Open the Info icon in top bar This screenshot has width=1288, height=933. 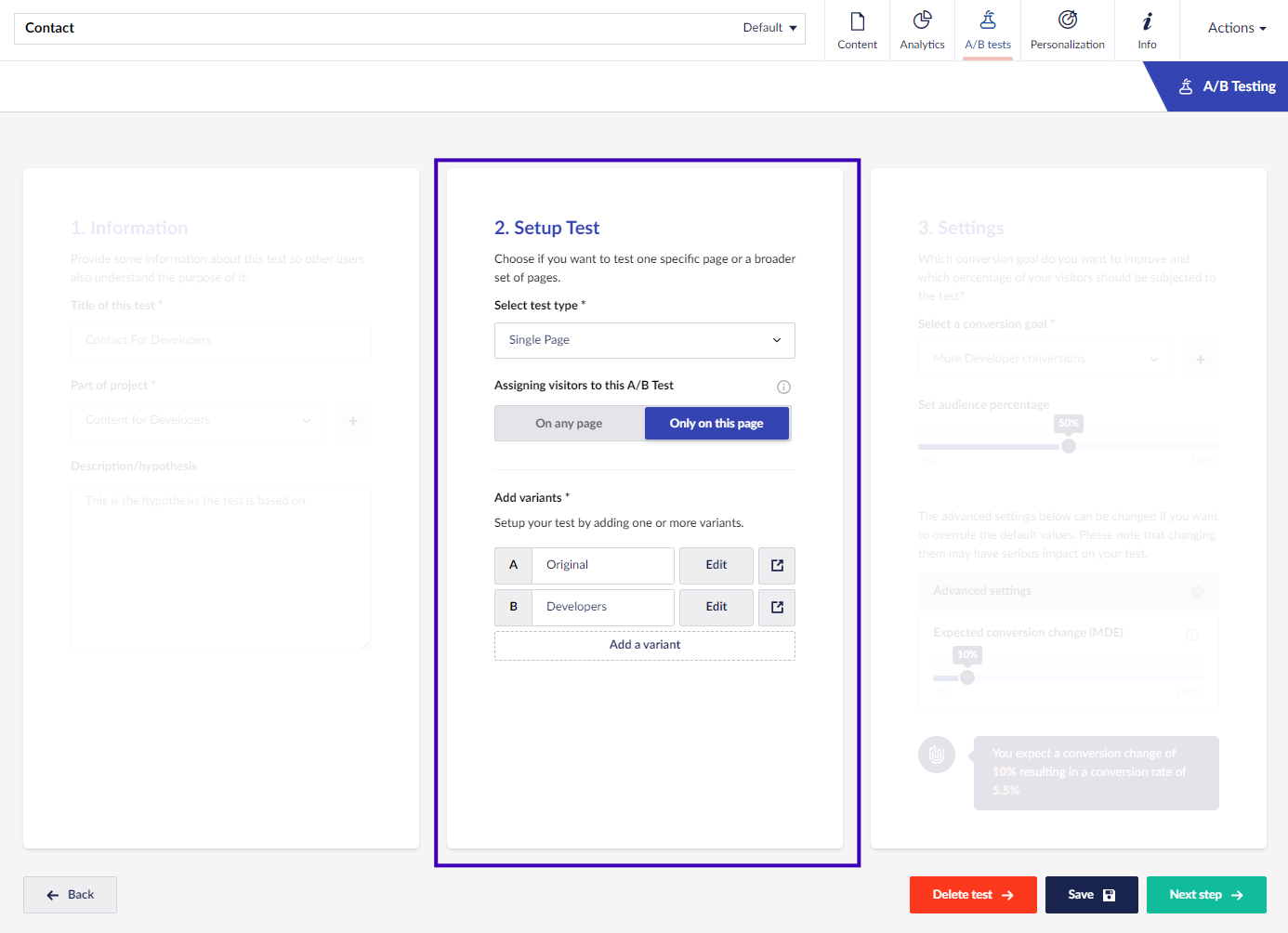click(1147, 21)
